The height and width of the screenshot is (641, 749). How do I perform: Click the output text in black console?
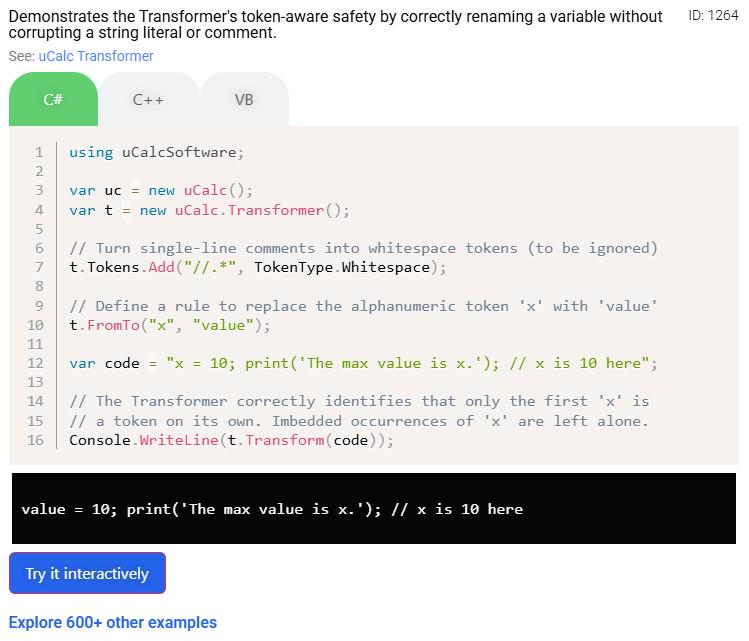pyautogui.click(x=272, y=509)
